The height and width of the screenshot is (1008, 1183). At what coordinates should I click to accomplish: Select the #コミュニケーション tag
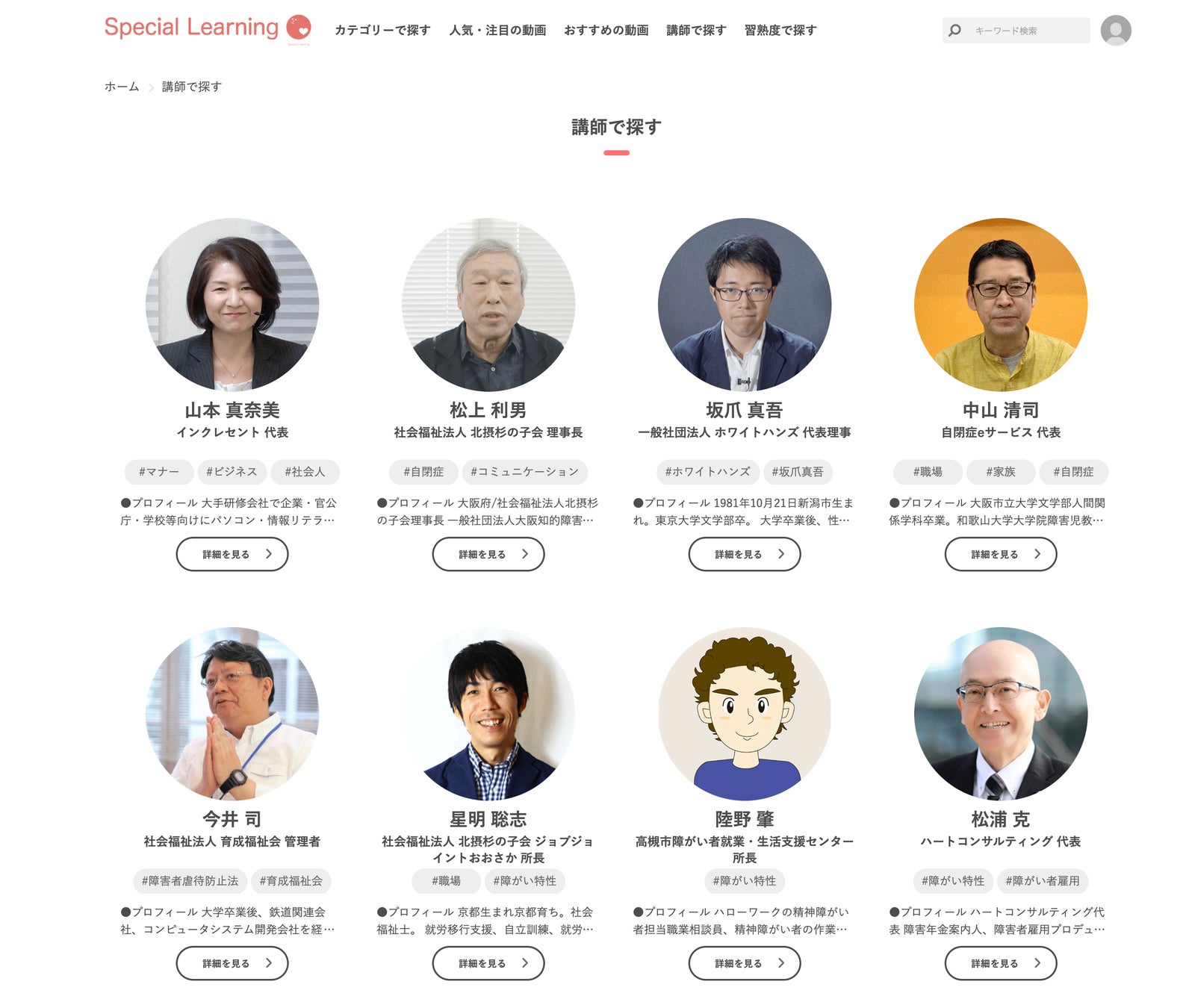[525, 472]
